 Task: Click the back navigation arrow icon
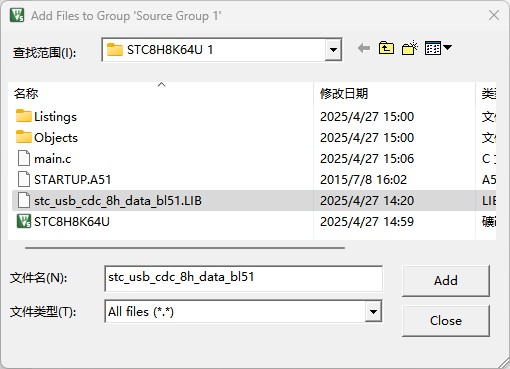click(x=364, y=49)
